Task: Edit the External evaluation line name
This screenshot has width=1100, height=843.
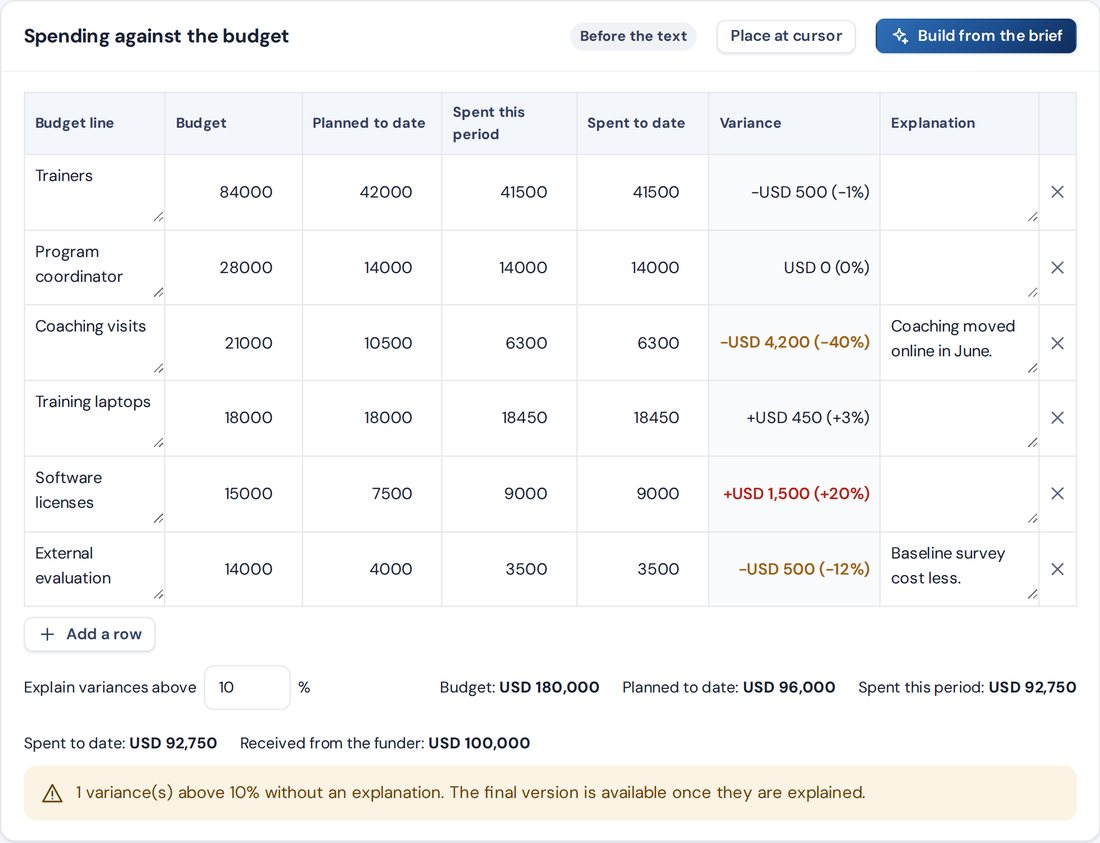Action: click(95, 569)
